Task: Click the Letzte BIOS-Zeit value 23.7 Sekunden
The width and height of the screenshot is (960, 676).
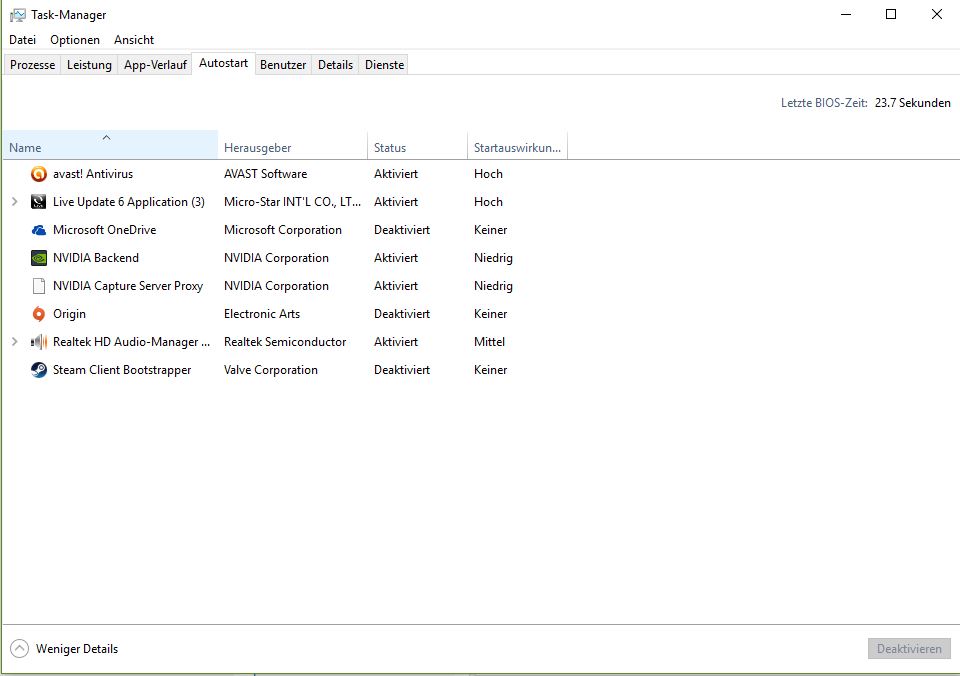Action: (913, 103)
